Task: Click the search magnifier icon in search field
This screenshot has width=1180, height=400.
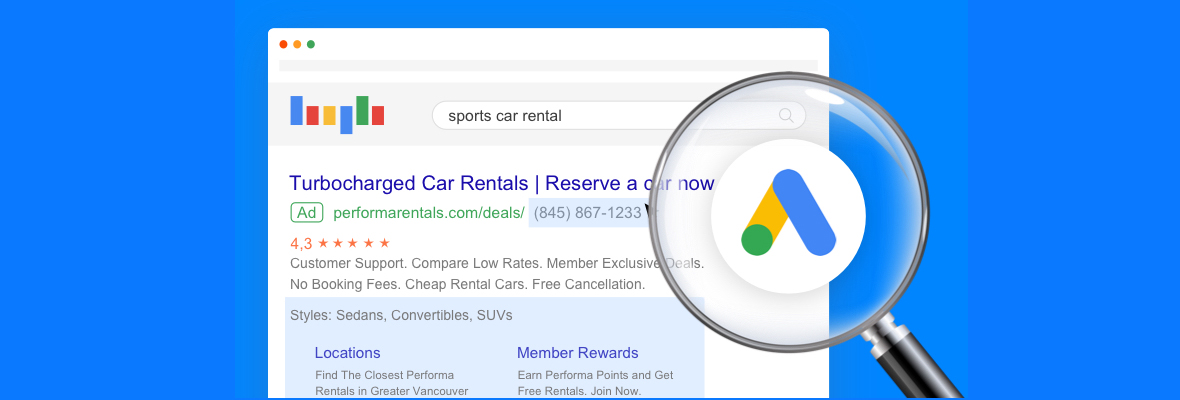Action: [786, 115]
